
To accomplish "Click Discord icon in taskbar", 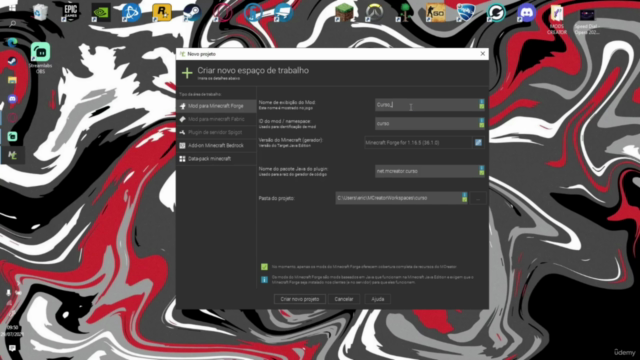I will [12, 99].
